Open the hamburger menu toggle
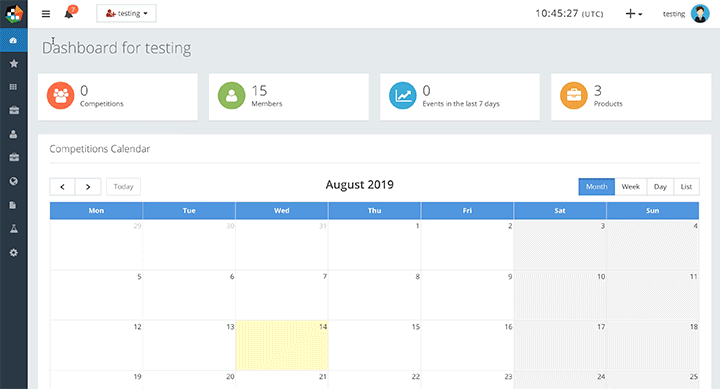This screenshot has height=389, width=720. 46,14
